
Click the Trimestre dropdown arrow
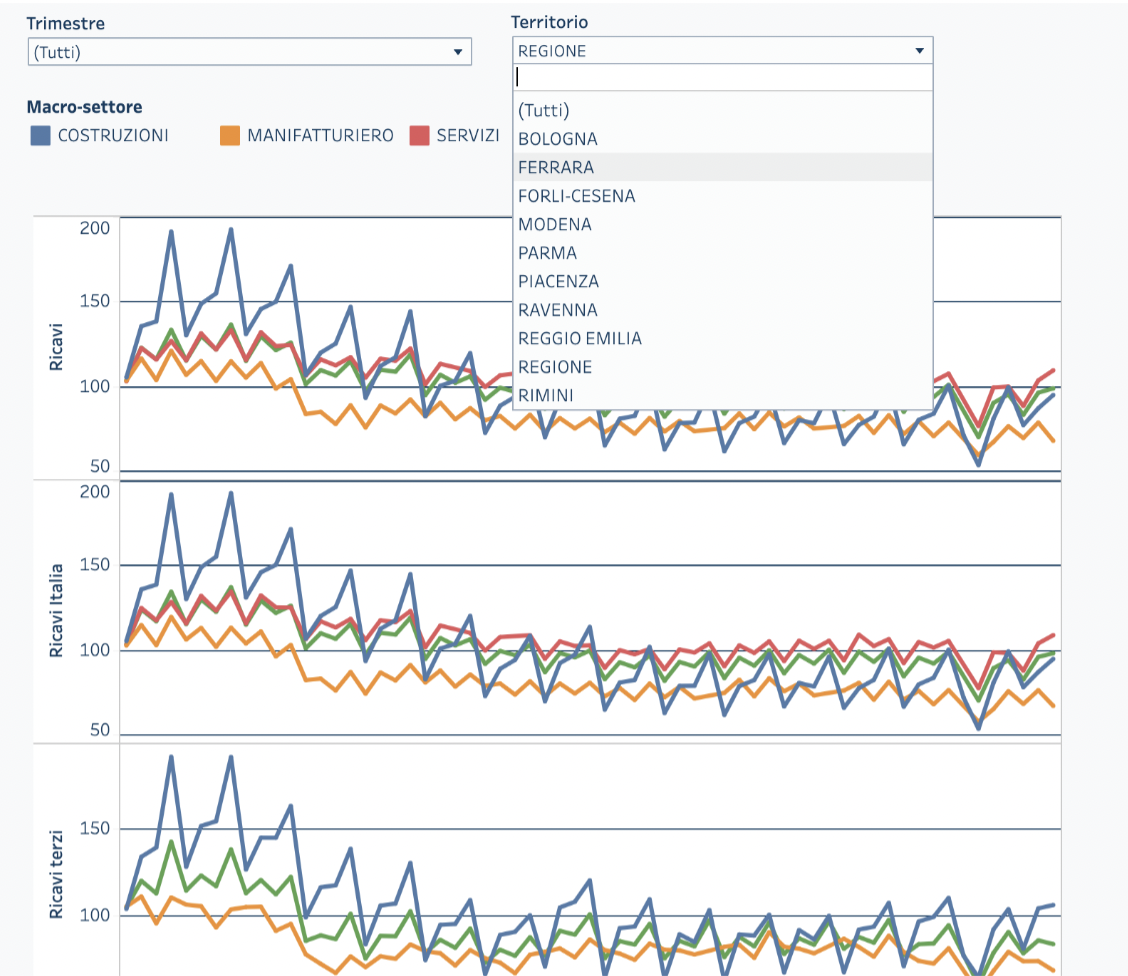[x=458, y=52]
